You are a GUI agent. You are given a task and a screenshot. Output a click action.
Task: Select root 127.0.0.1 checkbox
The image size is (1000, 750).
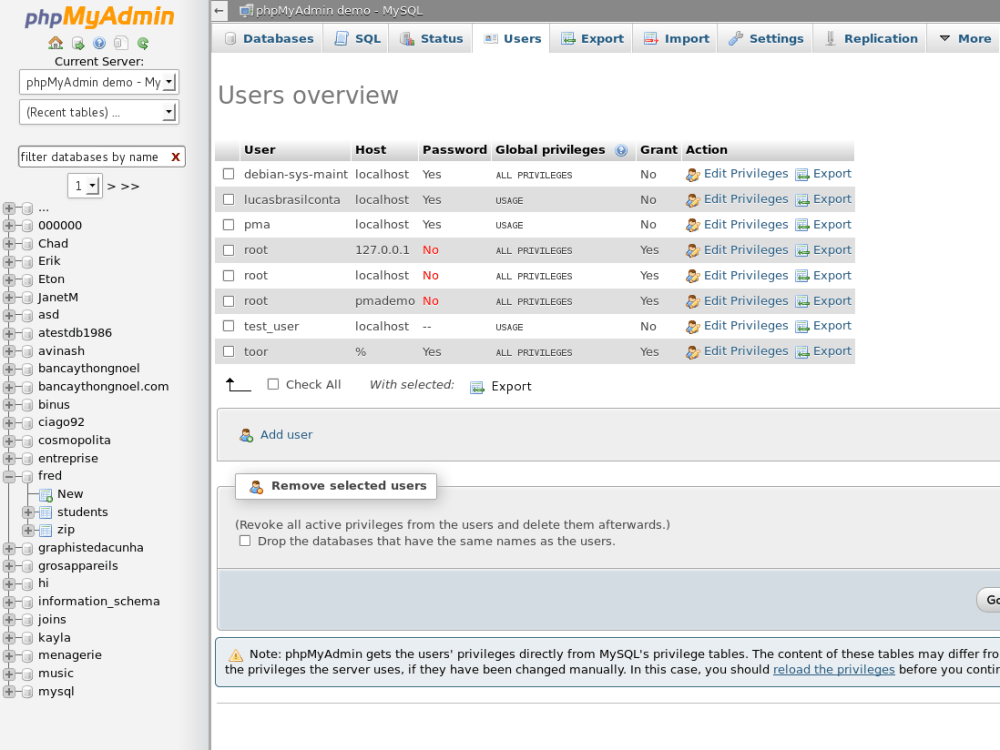228,250
